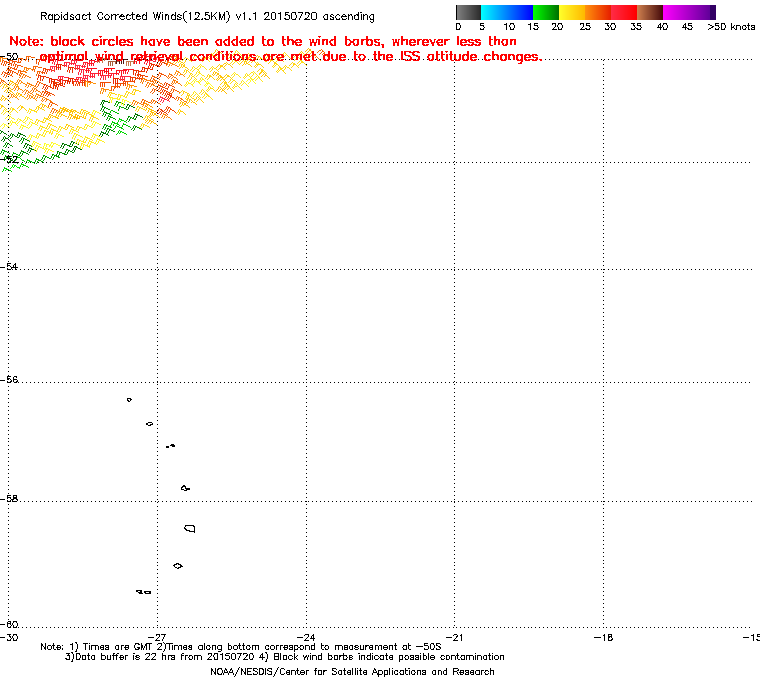Screen dimensions: 760x688
Task: Click the '-58' latitude axis label
Action: click(x=10, y=498)
